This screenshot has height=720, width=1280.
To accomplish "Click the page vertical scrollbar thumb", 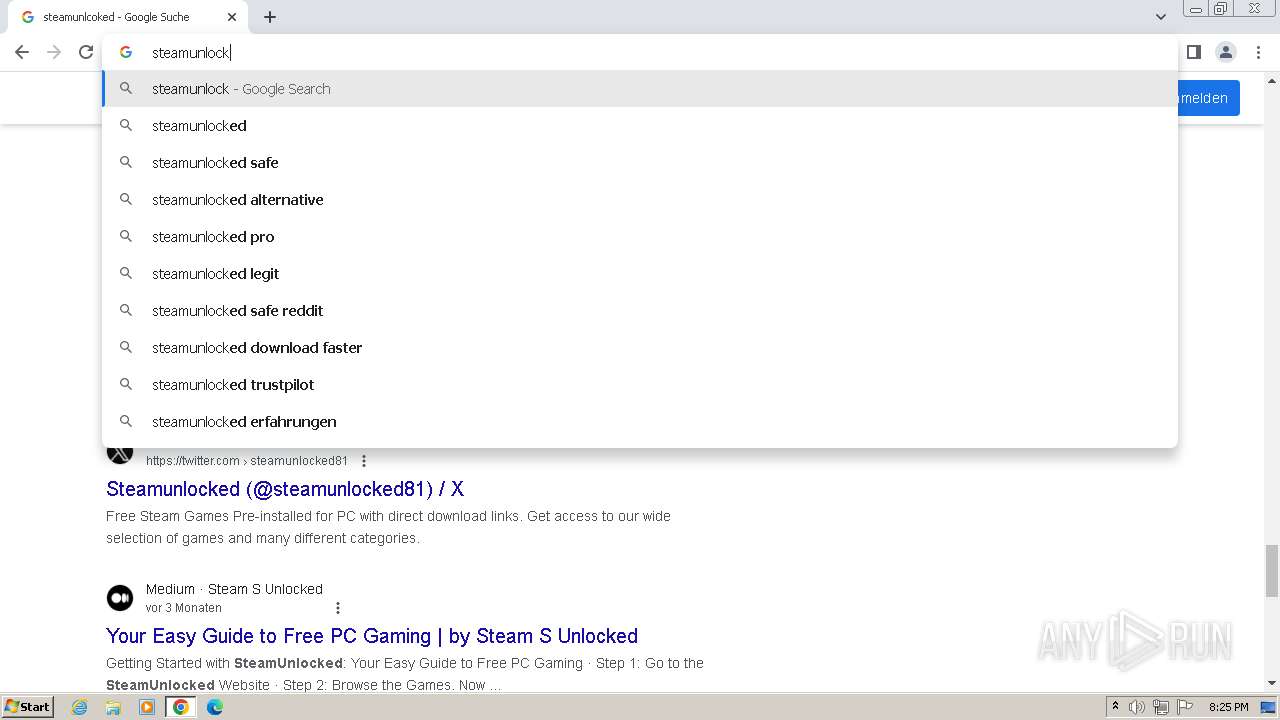I will [1271, 570].
